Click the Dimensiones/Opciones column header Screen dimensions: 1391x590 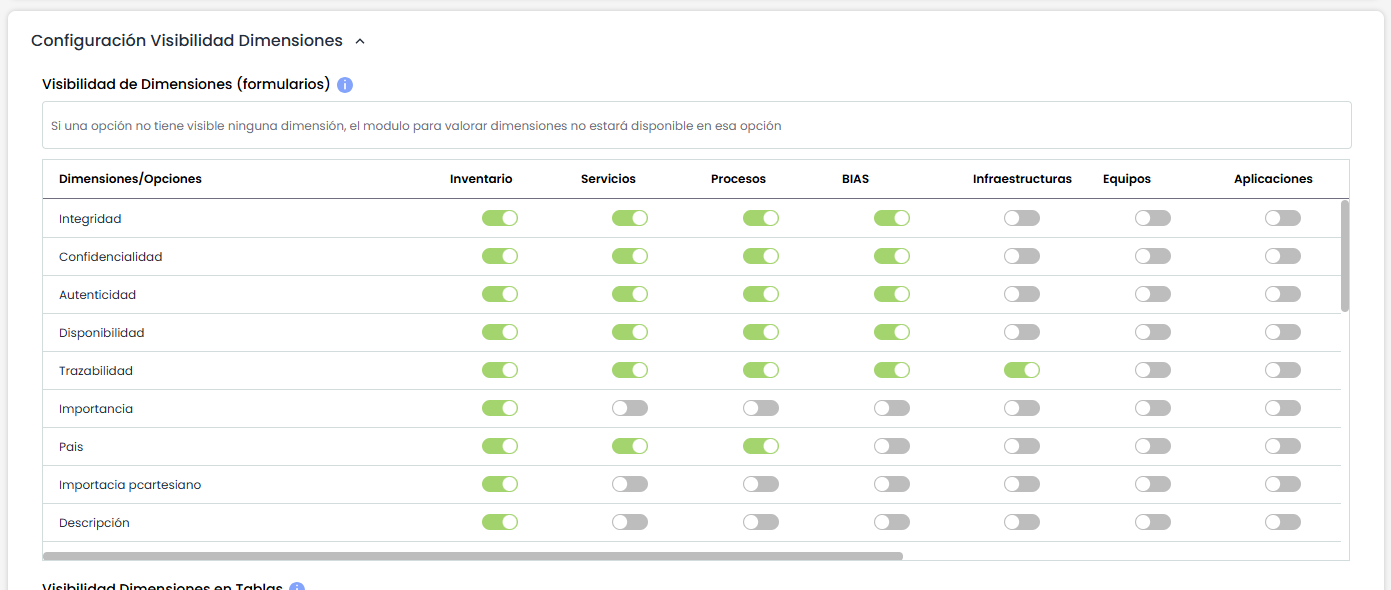pos(130,179)
